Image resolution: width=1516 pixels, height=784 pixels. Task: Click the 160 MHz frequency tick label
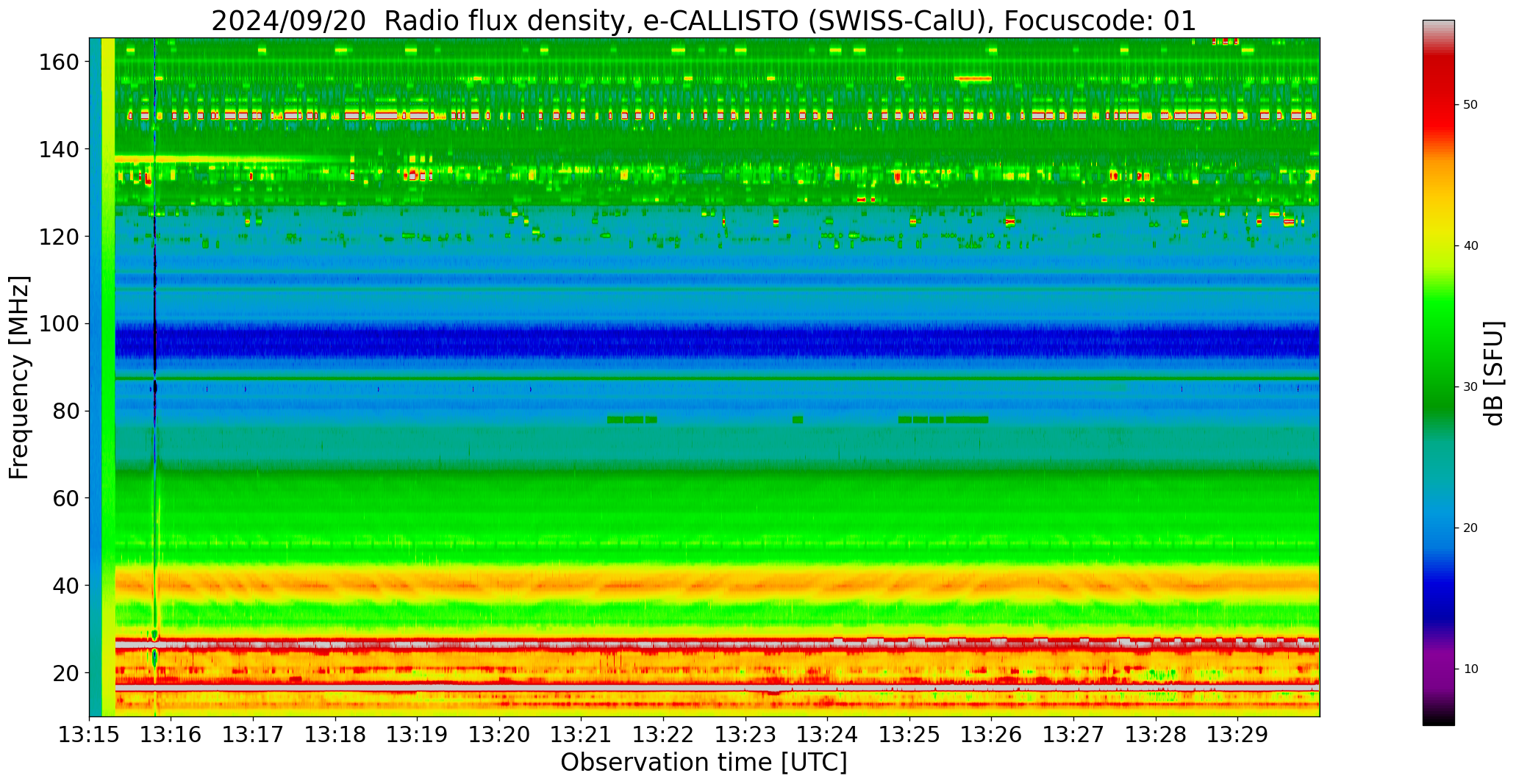[59, 62]
